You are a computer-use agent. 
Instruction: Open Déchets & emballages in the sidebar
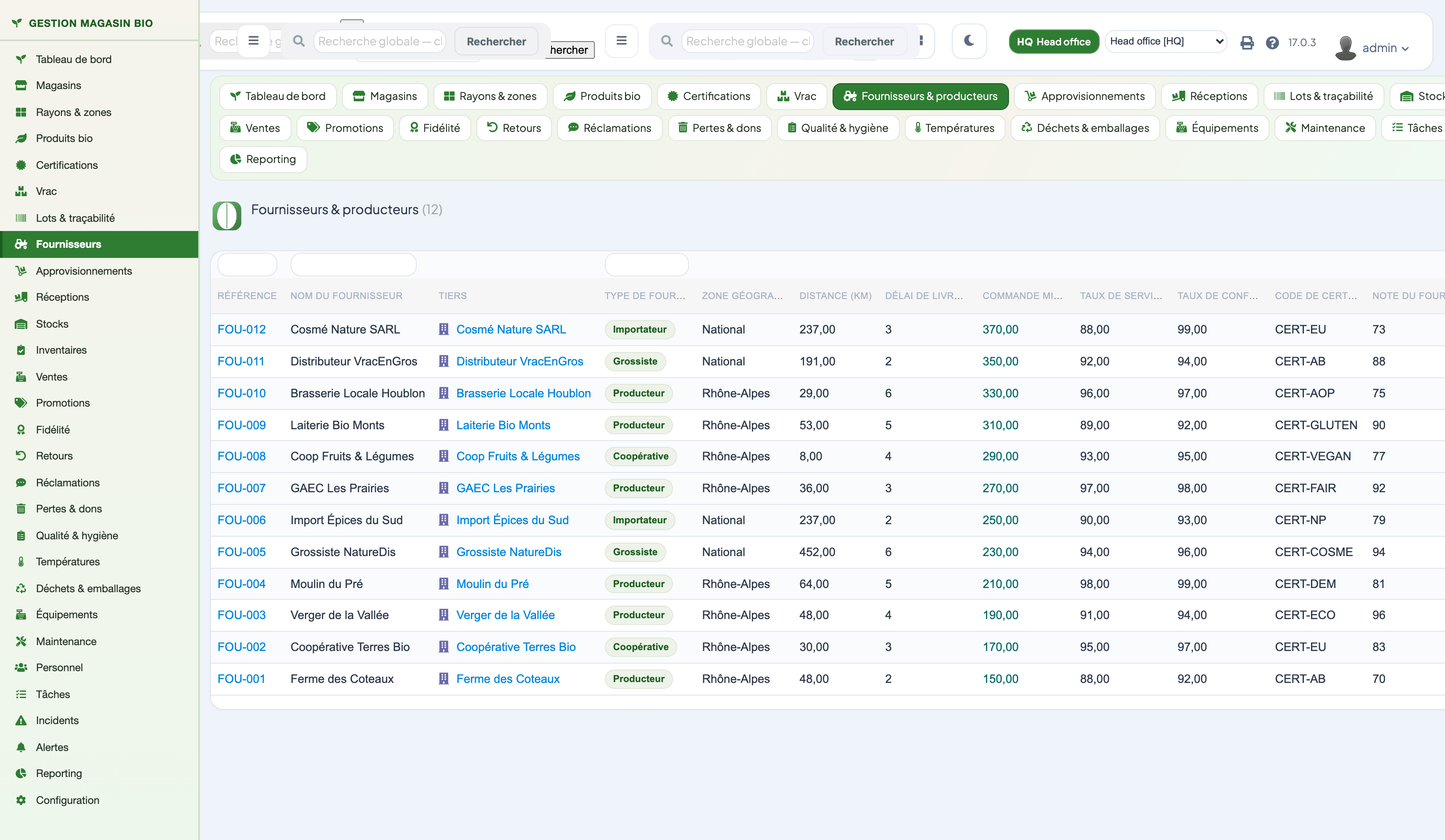pyautogui.click(x=99, y=588)
